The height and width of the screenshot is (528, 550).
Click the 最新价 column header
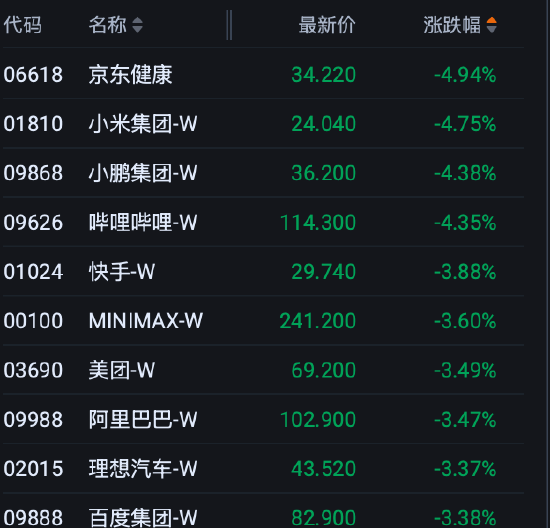click(327, 25)
